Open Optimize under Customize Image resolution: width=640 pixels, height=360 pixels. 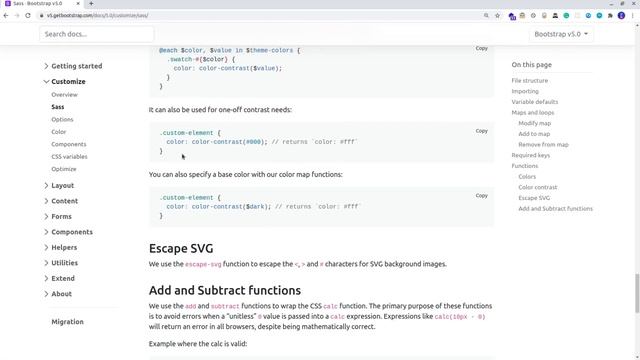click(x=64, y=169)
